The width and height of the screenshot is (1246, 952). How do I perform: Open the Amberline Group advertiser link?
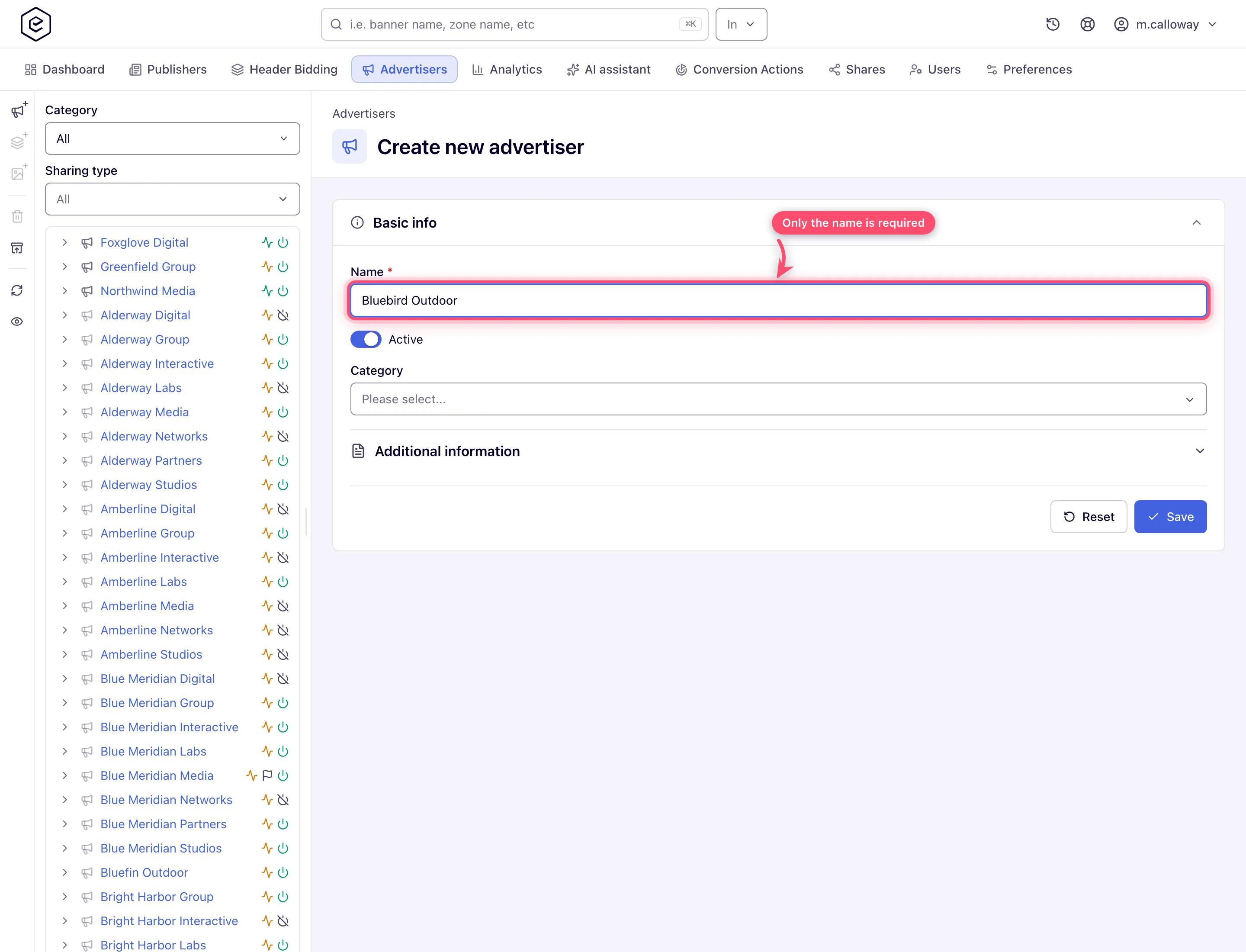click(148, 533)
